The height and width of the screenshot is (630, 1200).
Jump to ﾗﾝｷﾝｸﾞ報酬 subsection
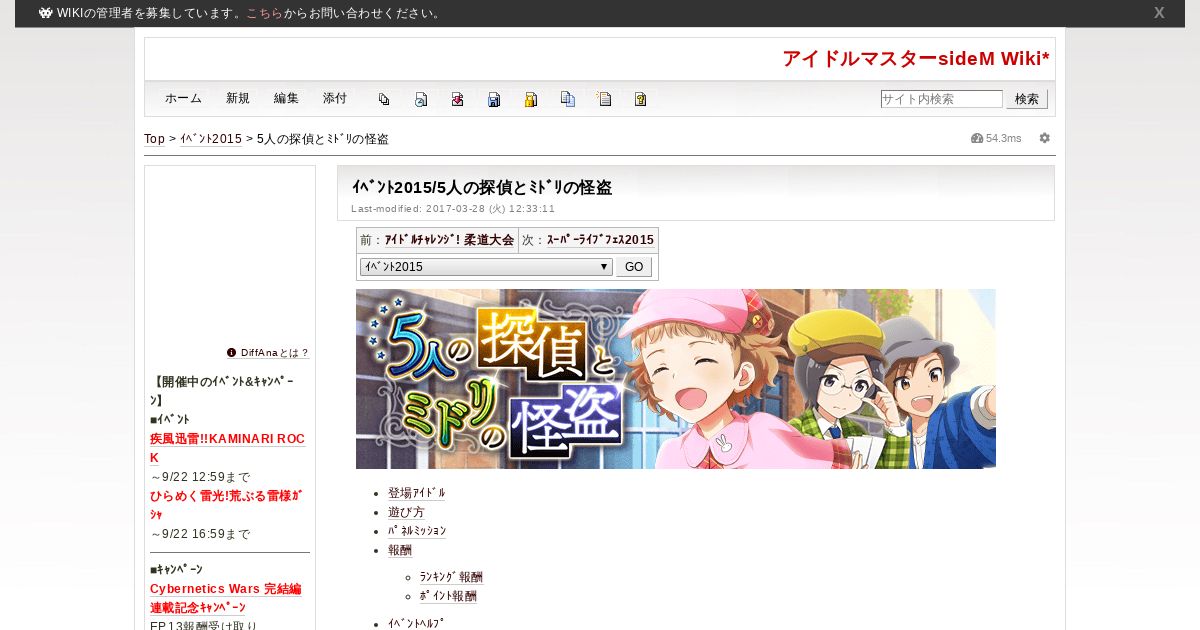(451, 577)
